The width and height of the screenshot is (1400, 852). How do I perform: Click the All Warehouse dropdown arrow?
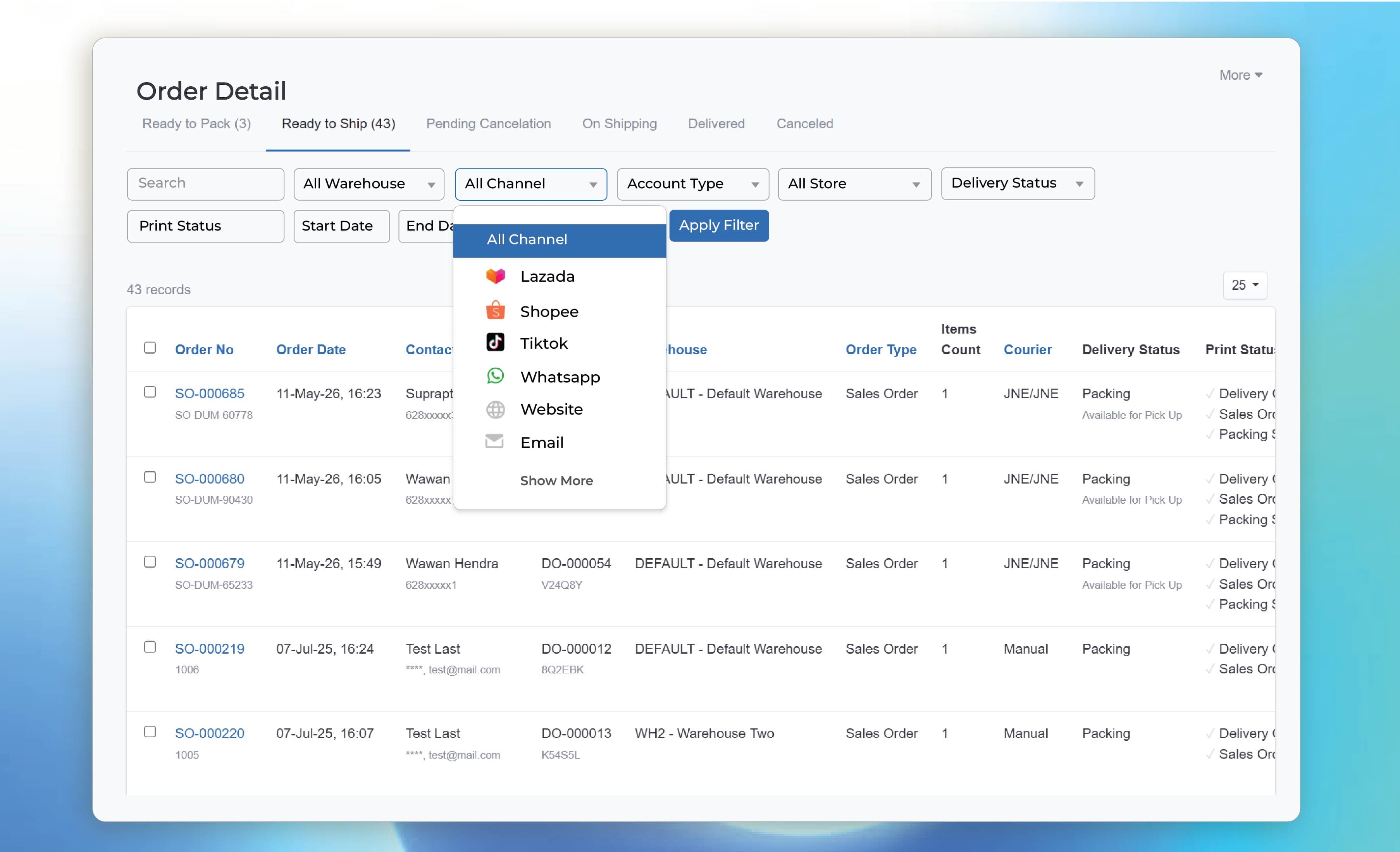(x=431, y=184)
